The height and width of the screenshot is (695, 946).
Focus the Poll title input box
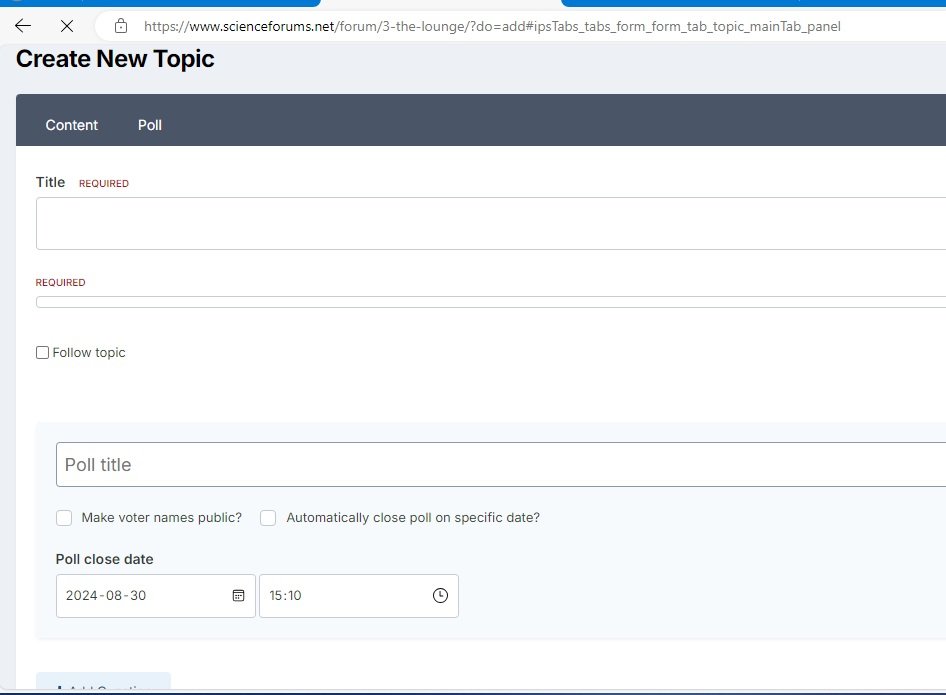[x=500, y=465]
